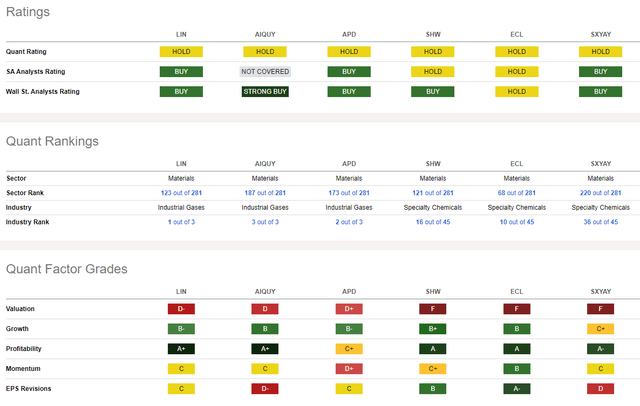Click LIN Quant Rating HOLD badge
The width and height of the screenshot is (640, 406).
(181, 52)
